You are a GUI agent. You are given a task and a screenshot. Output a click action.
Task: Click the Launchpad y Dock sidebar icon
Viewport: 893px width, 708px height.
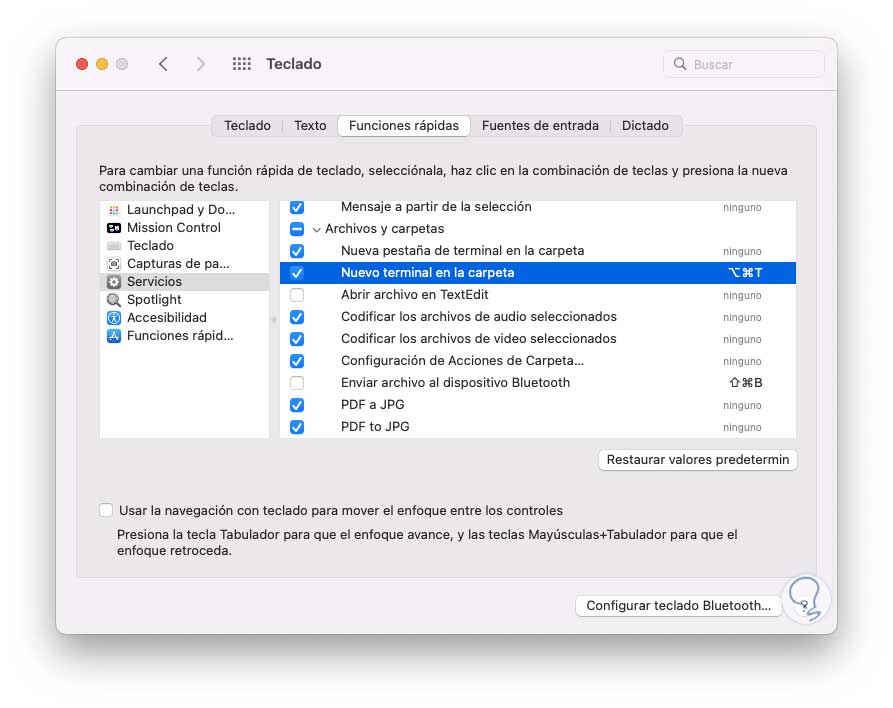114,210
